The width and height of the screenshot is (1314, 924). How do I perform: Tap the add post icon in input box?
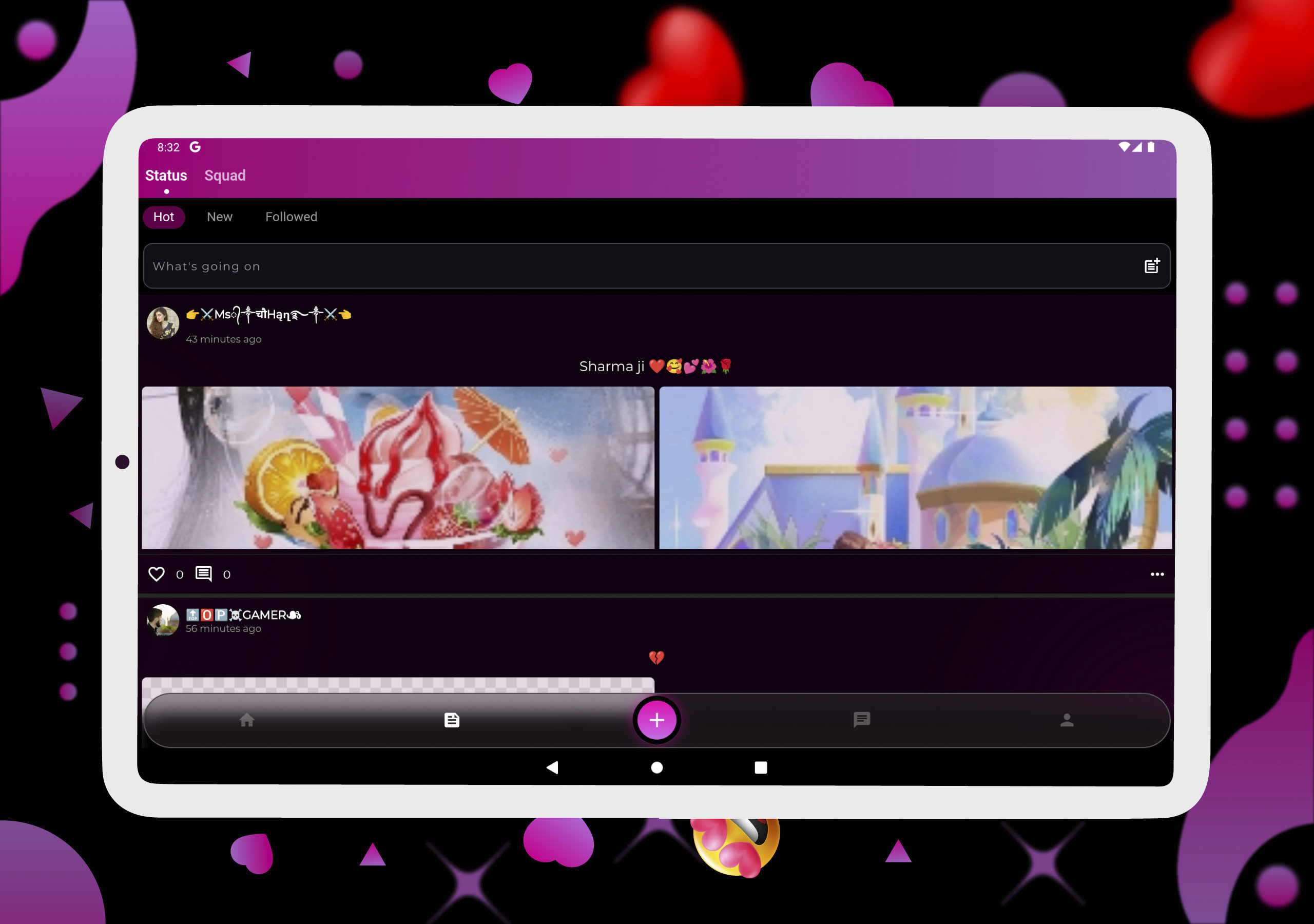1151,266
